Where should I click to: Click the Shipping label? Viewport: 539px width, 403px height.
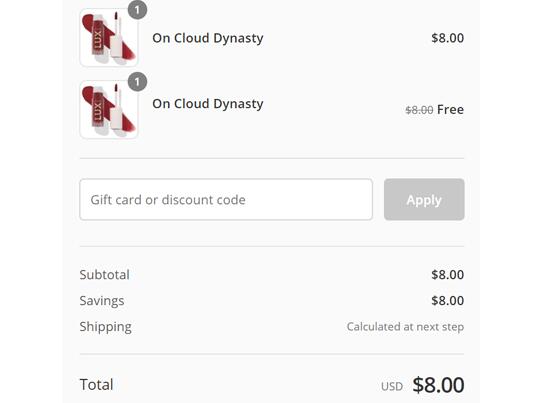click(106, 327)
